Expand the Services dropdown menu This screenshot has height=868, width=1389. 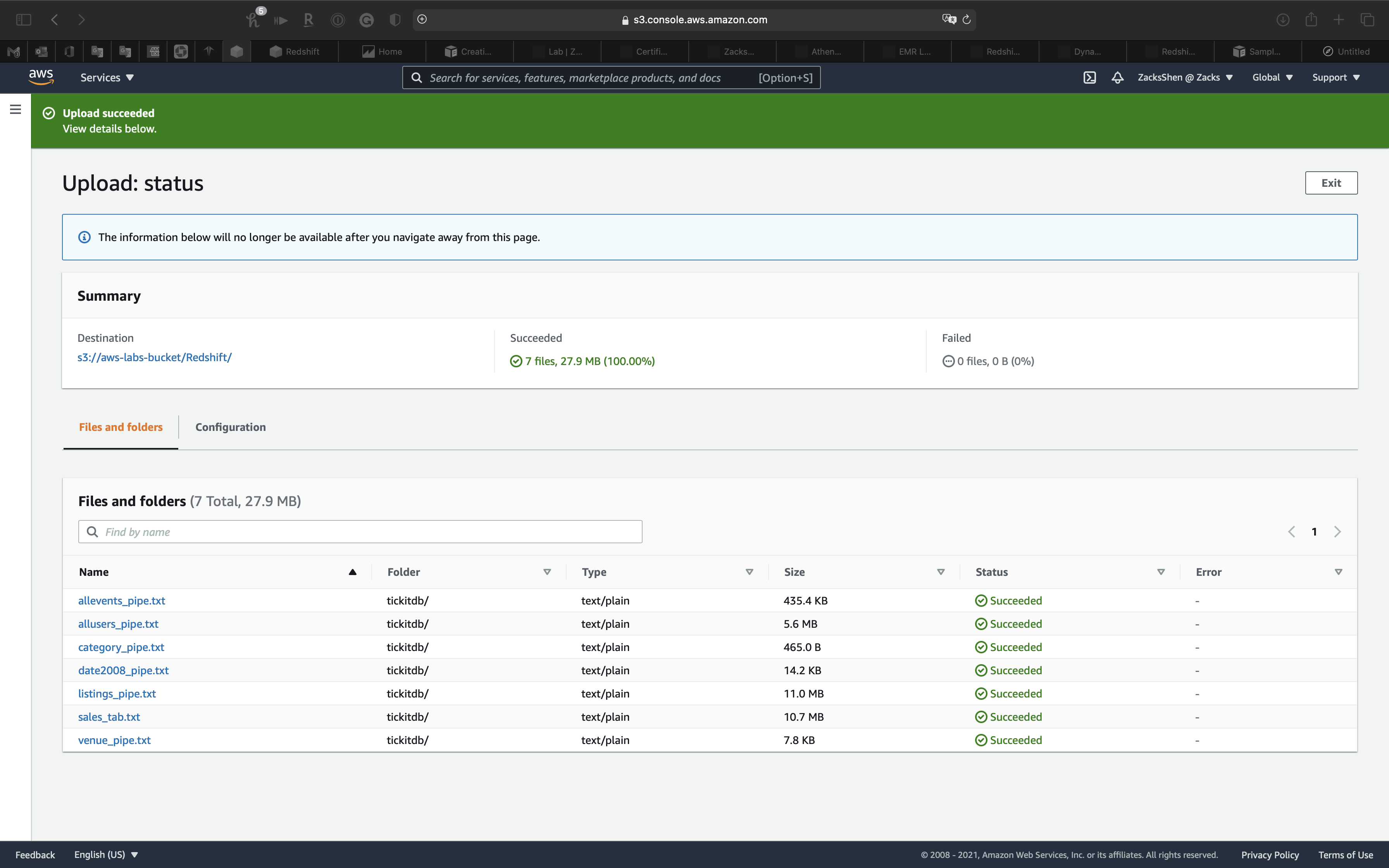pos(107,77)
